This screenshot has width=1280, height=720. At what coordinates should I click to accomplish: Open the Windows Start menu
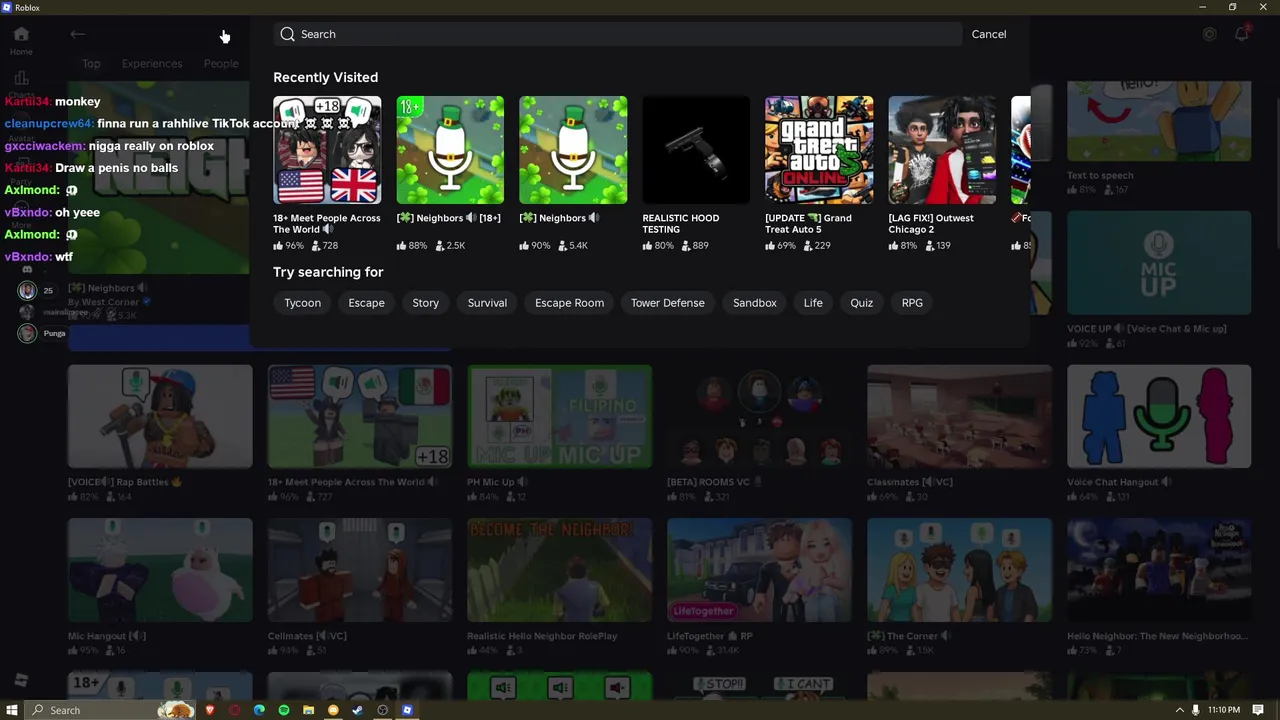[x=12, y=710]
